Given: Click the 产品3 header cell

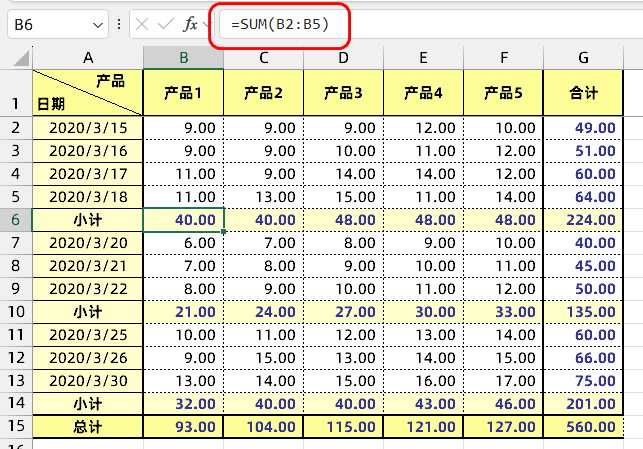Looking at the screenshot, I should [343, 93].
